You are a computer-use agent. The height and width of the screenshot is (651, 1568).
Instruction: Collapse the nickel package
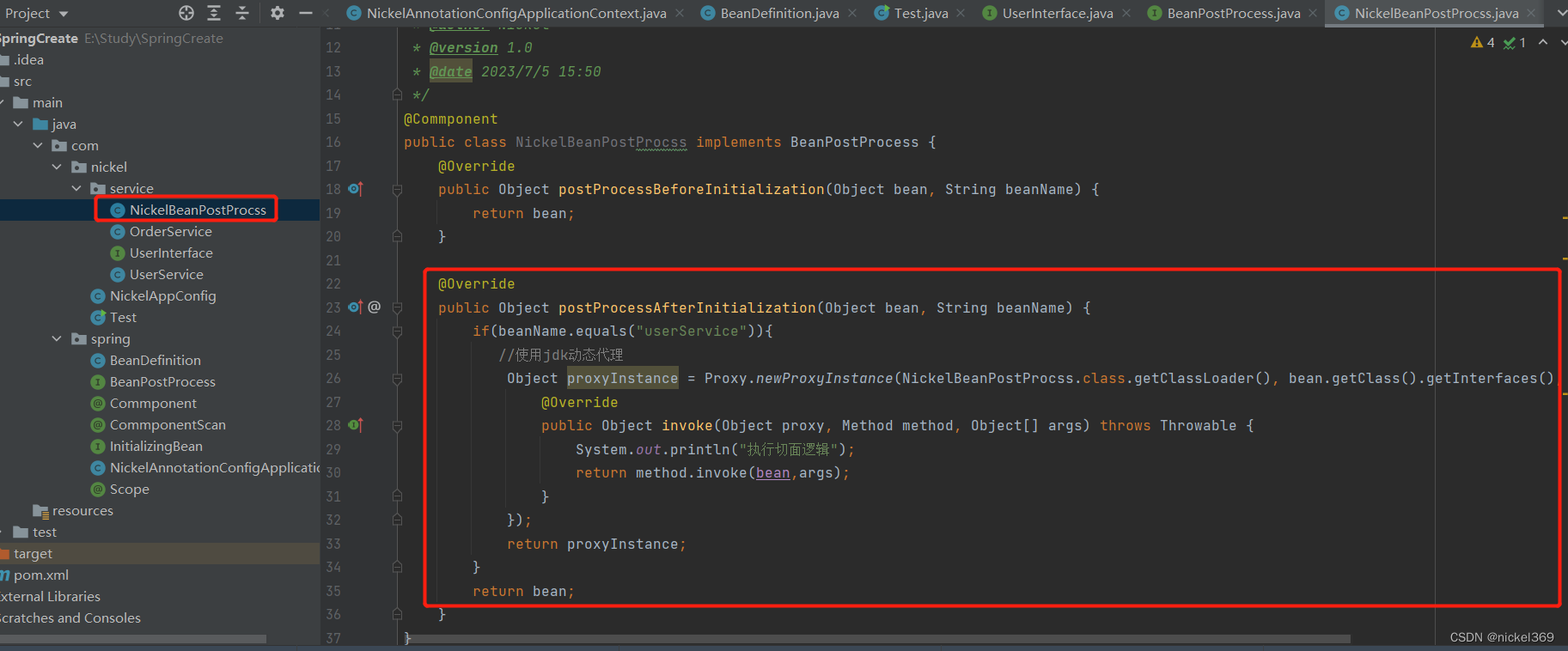point(57,167)
